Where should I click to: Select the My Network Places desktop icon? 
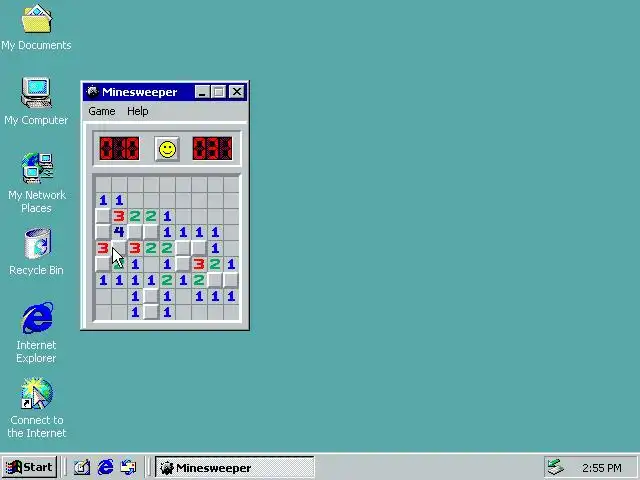[x=37, y=168]
